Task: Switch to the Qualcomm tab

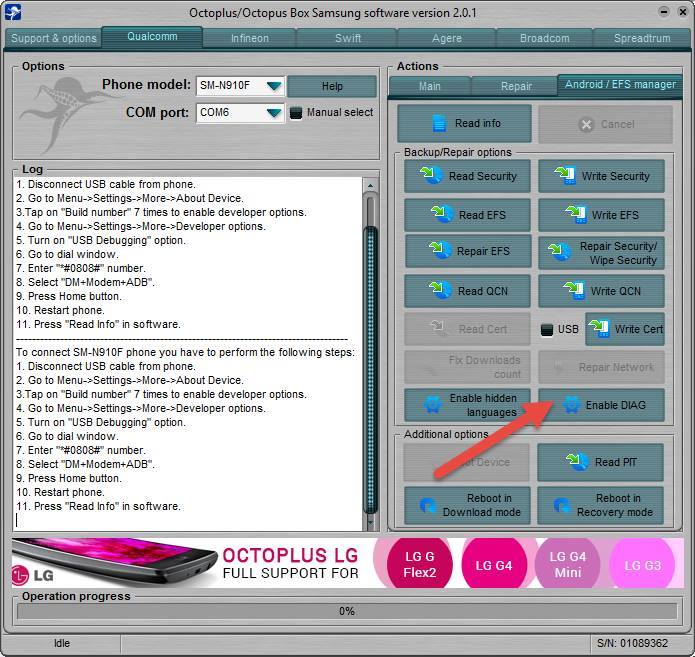Action: coord(152,36)
